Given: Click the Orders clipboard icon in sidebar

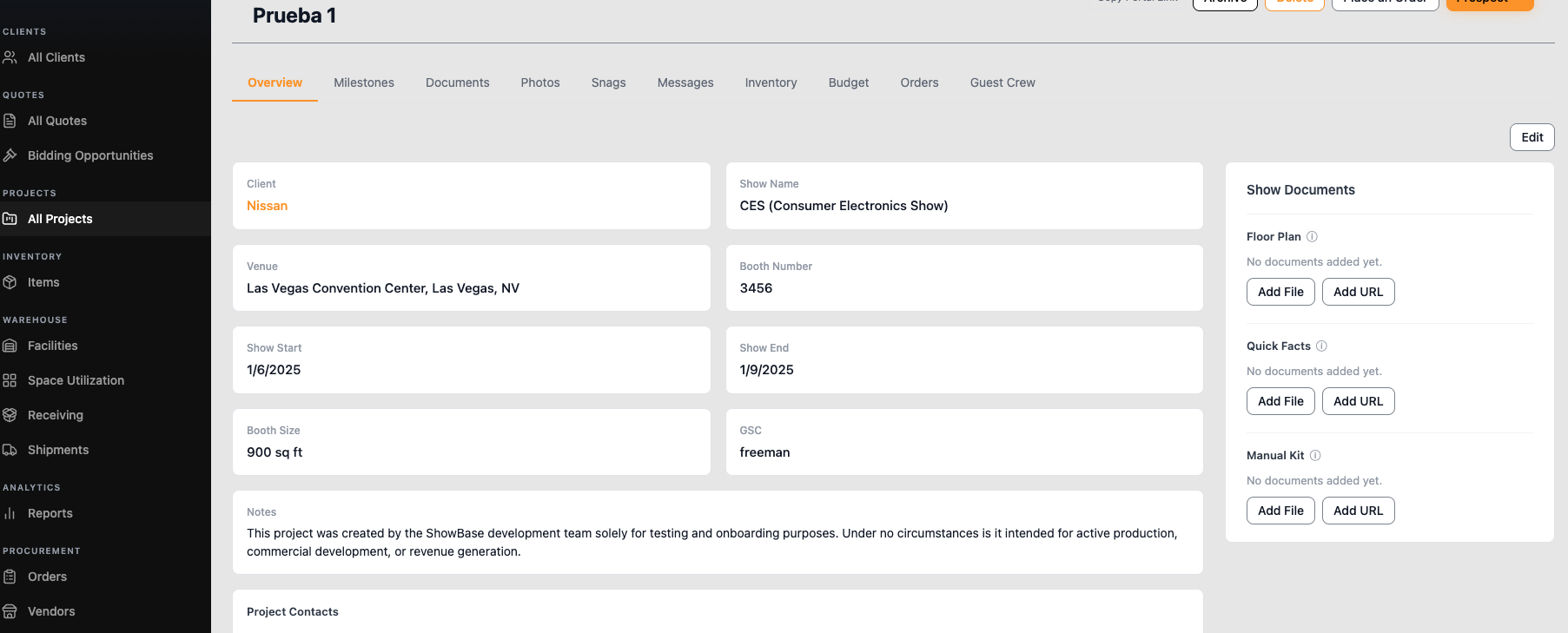Looking at the screenshot, I should pyautogui.click(x=10, y=577).
